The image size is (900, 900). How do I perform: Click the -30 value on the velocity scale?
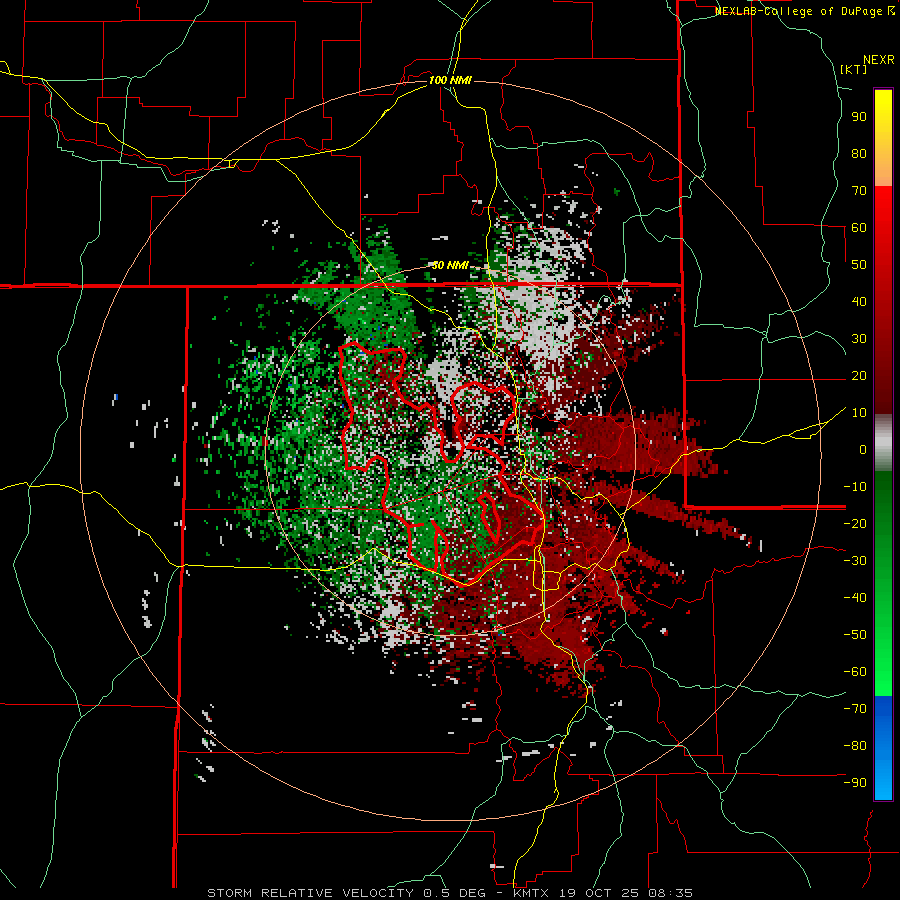[x=855, y=561]
